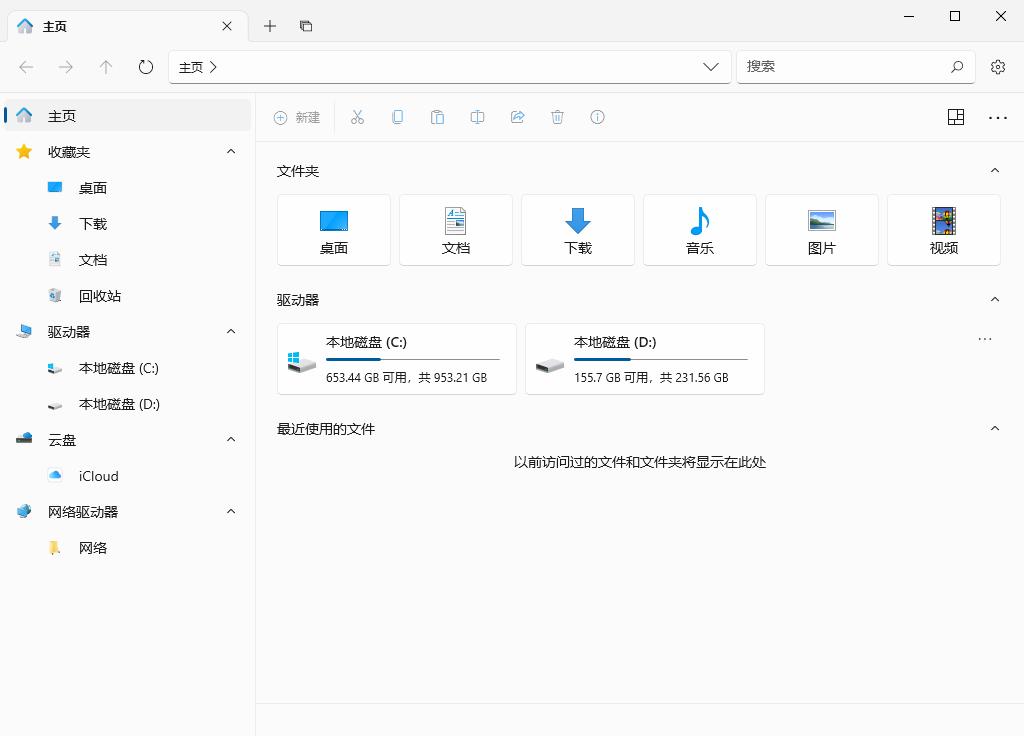This screenshot has width=1024, height=736.
Task: Open Settings via the gear icon
Action: tap(998, 66)
